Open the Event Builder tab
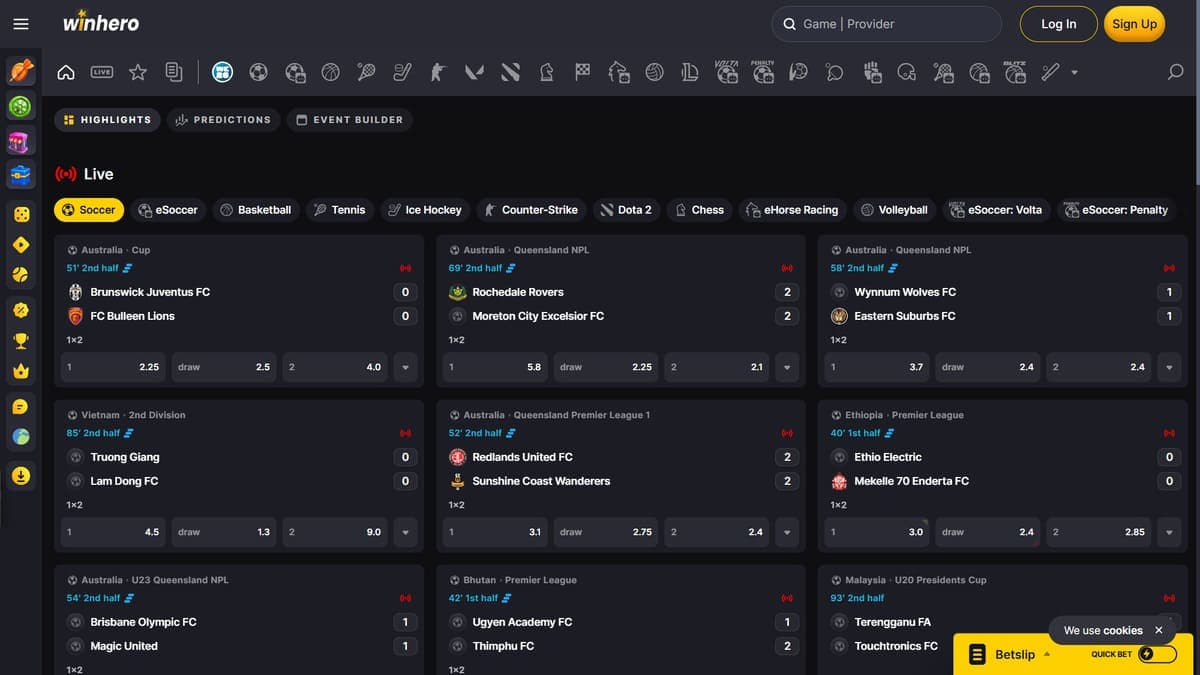Screen dimensions: 1200x675 [350, 120]
